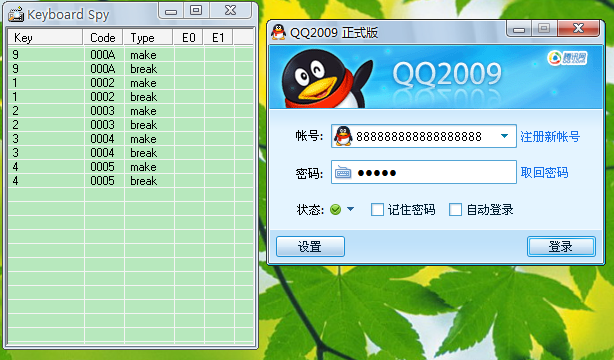Sort by the Key column header
Image resolution: width=614 pixels, height=360 pixels.
click(x=45, y=38)
